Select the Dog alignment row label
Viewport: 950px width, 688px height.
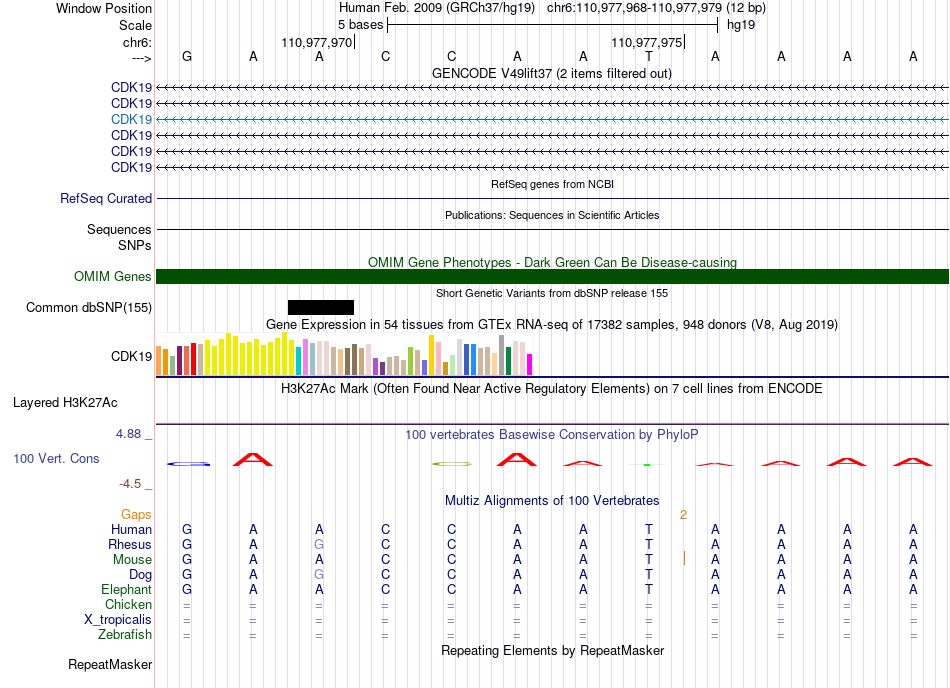(x=140, y=574)
